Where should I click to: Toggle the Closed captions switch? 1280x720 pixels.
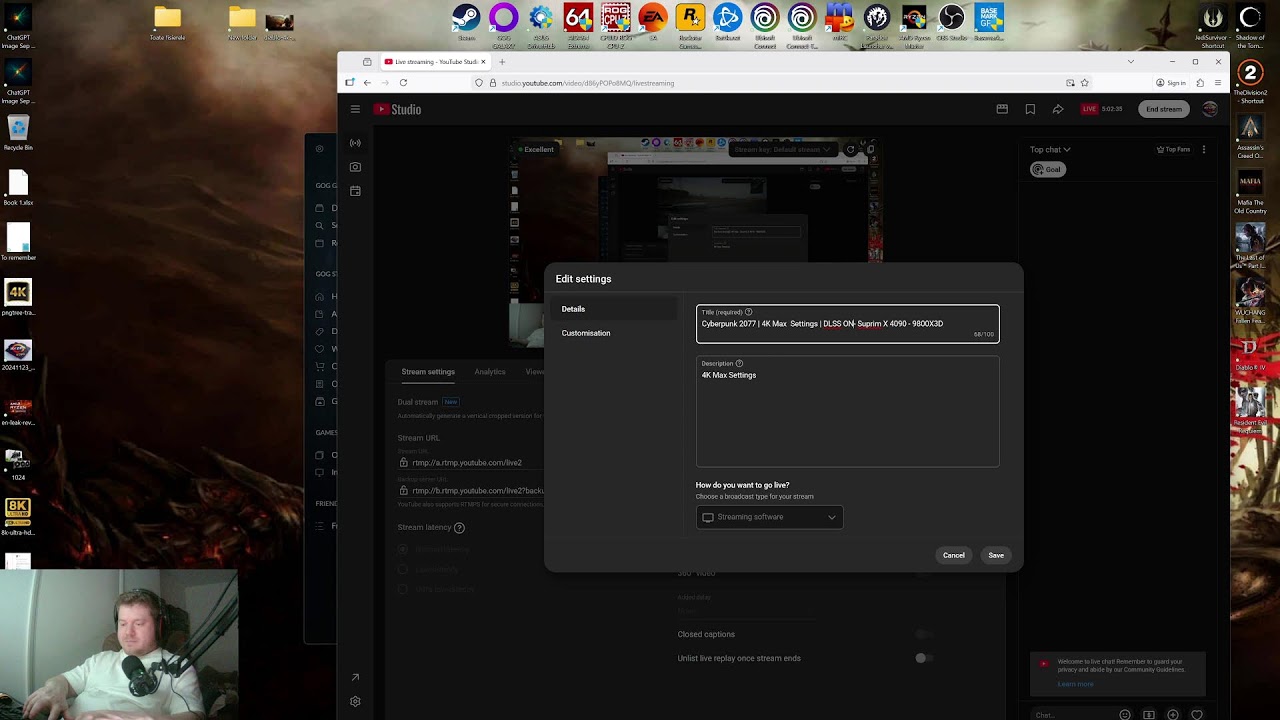923,634
